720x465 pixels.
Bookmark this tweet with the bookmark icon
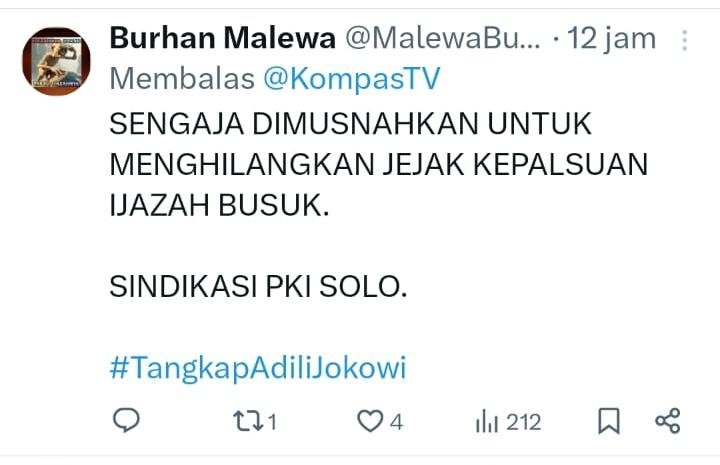[x=609, y=421]
